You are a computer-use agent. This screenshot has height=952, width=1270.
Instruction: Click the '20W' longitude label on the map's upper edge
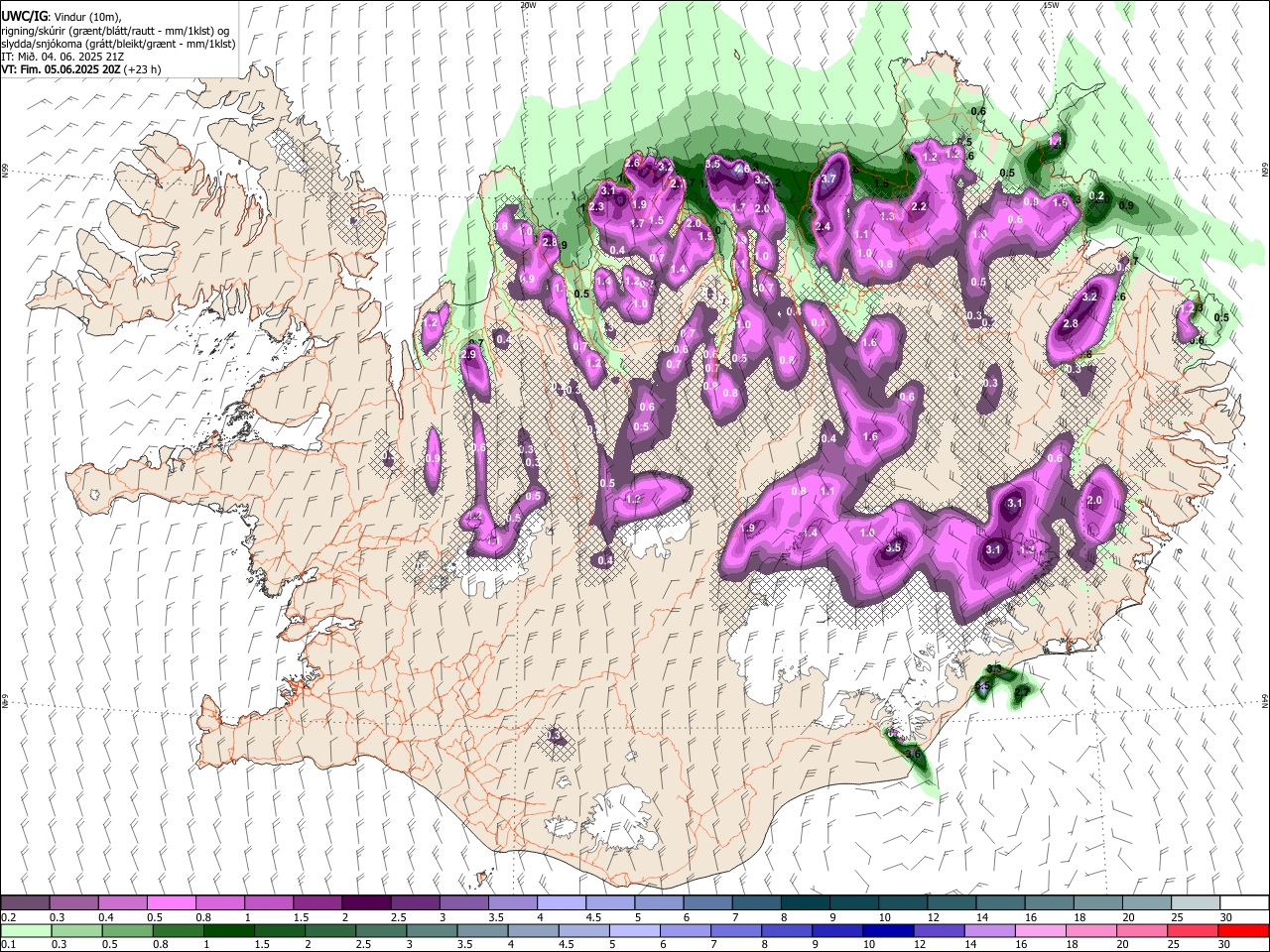pyautogui.click(x=528, y=4)
